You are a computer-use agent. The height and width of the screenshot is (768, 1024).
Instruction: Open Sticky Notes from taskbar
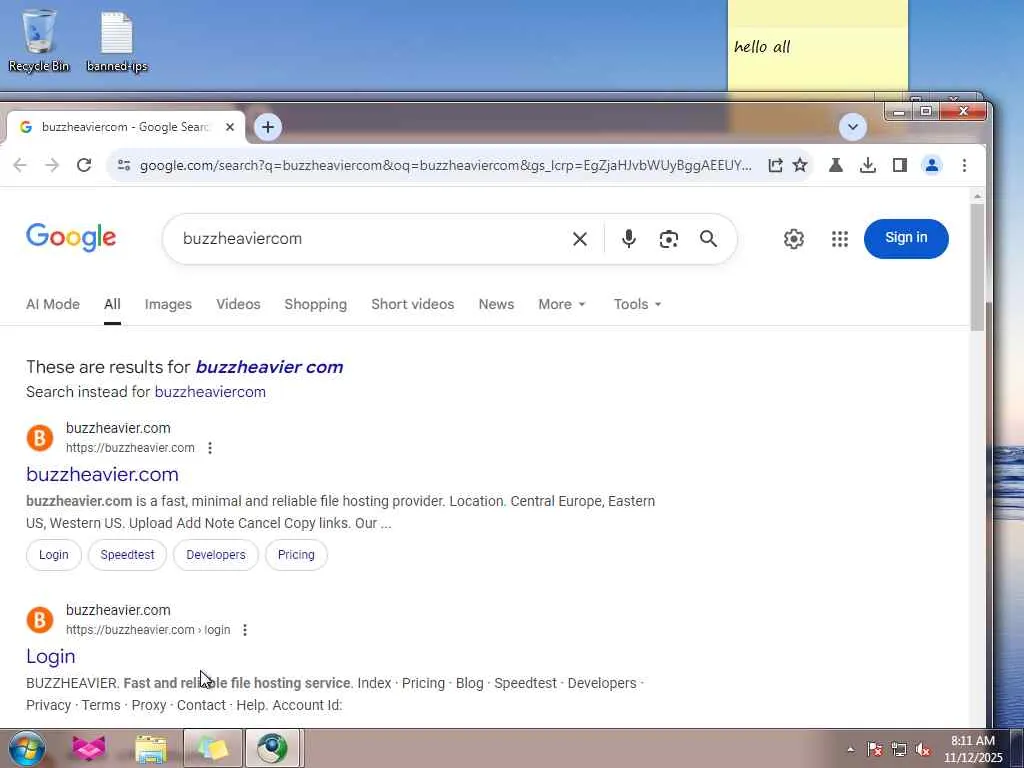point(212,748)
